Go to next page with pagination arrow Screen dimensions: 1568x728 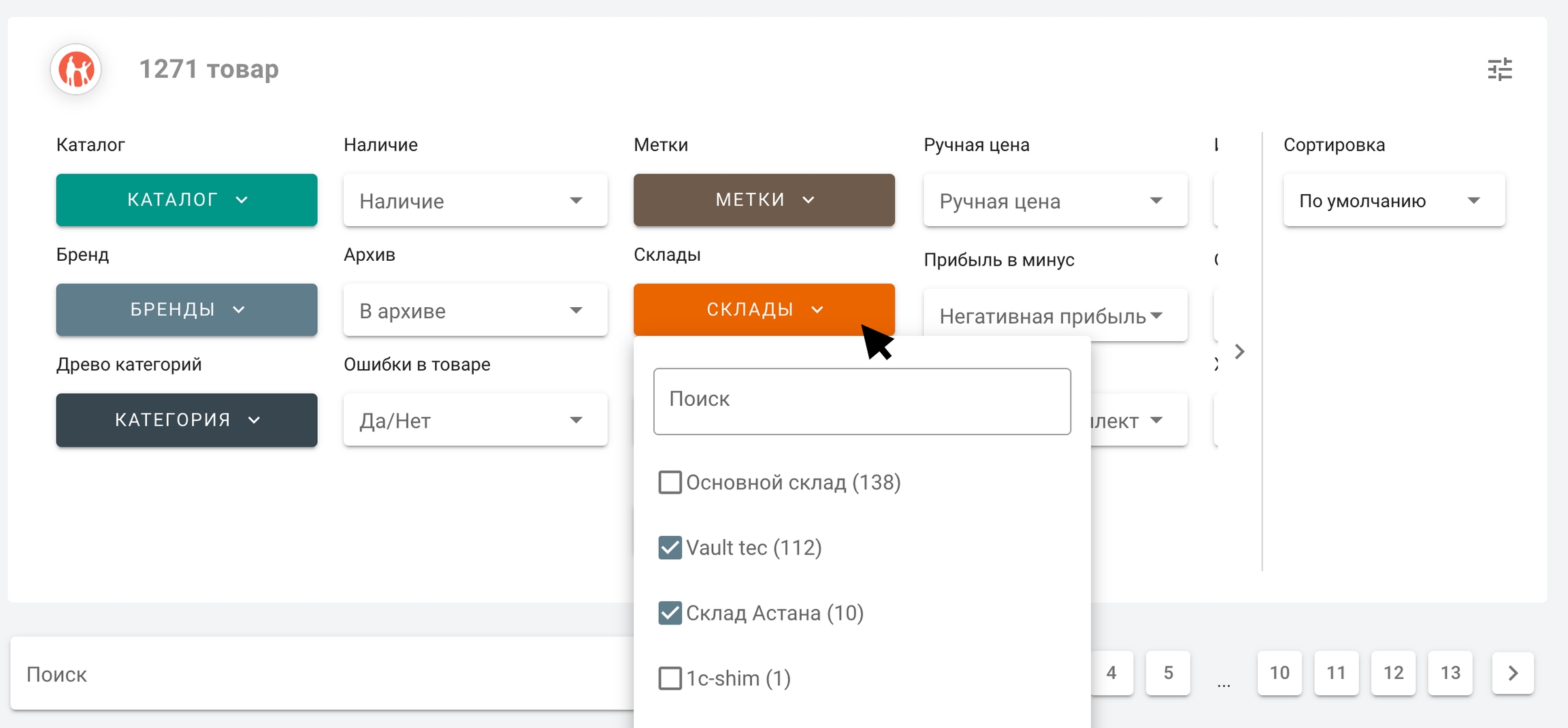click(1512, 673)
